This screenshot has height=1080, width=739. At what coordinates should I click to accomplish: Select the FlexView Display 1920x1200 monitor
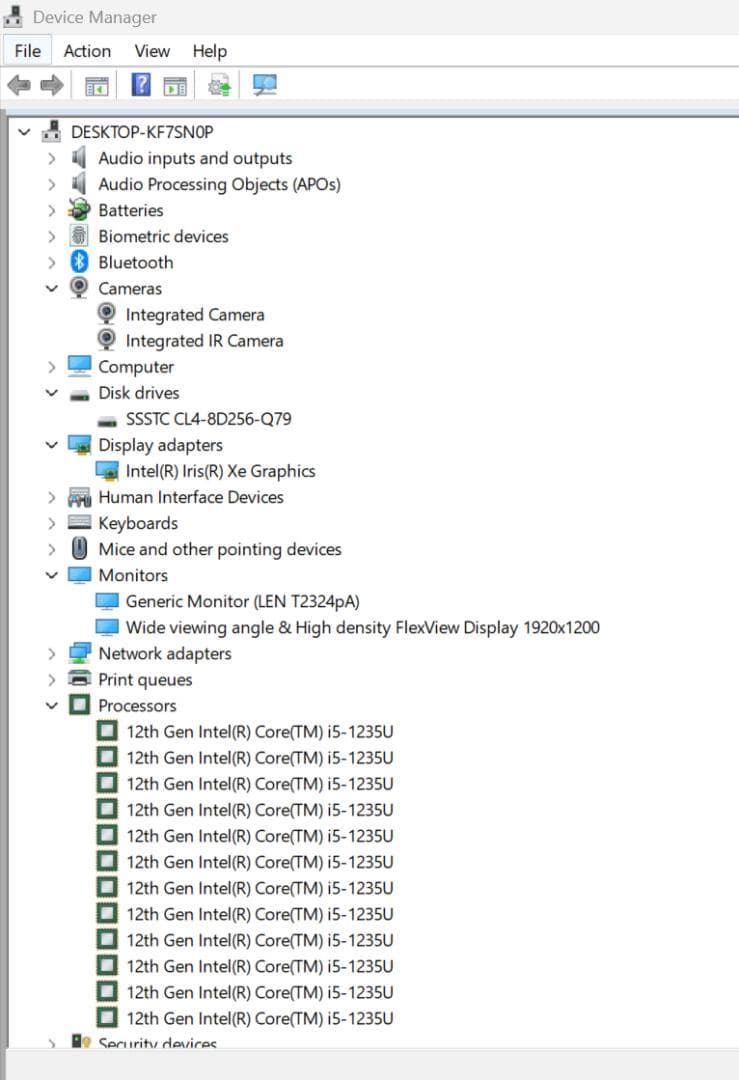(x=362, y=627)
